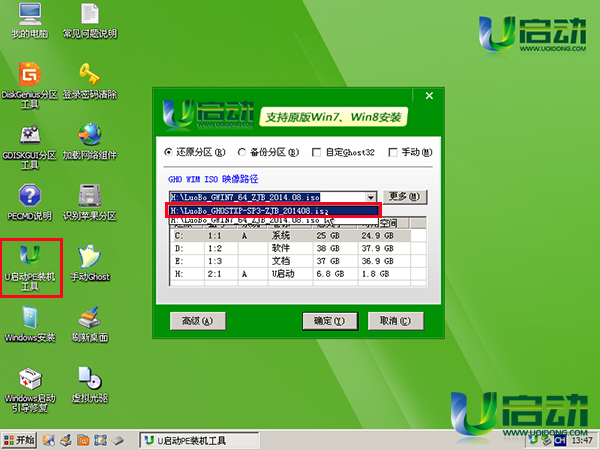
Task: Select 备份分区 radio button
Action: pyautogui.click(x=243, y=153)
